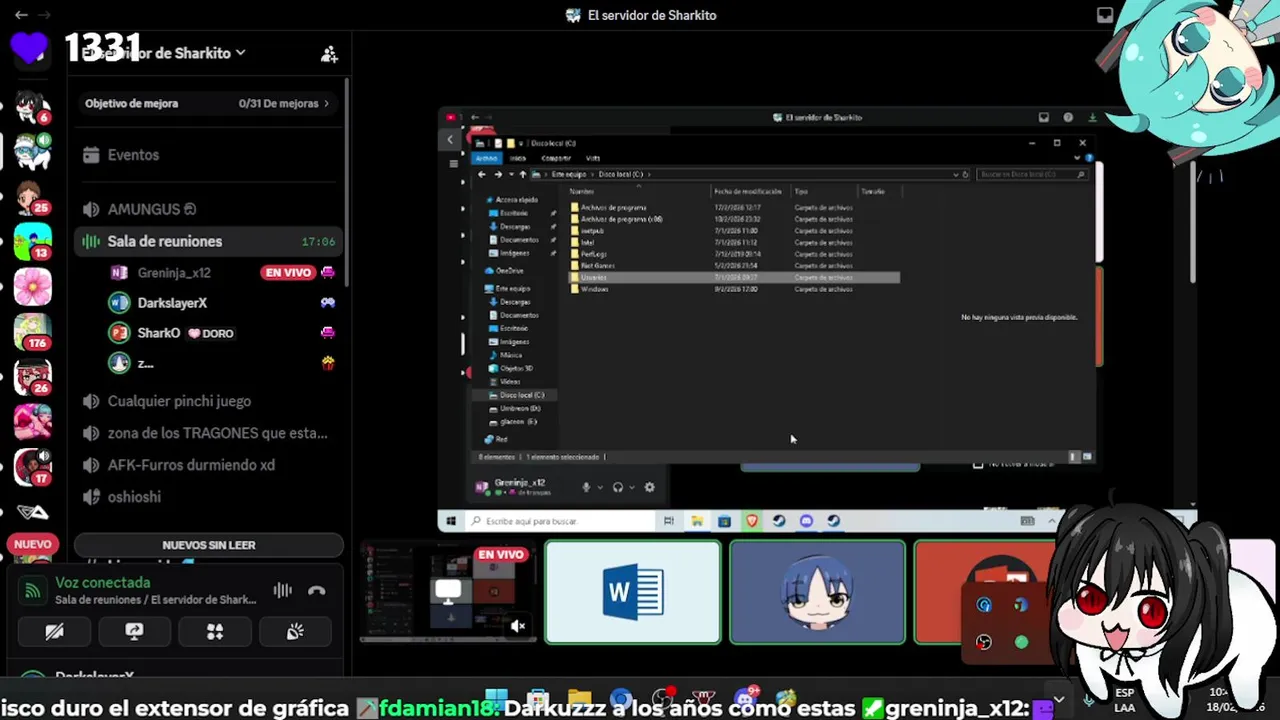Open Compartir tab in streamed Explorer
The width and height of the screenshot is (1280, 720).
[556, 158]
